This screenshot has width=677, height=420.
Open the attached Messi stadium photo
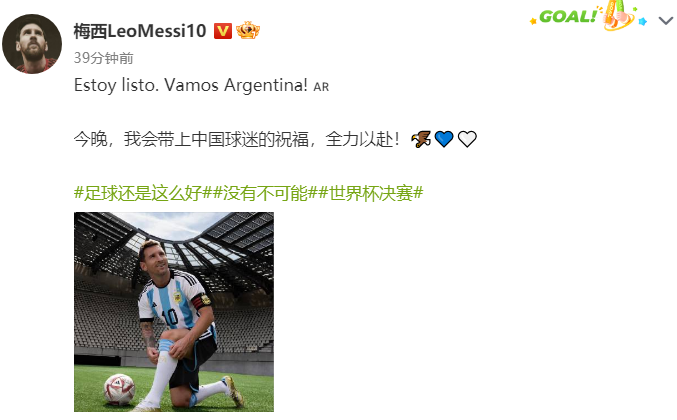(x=174, y=312)
